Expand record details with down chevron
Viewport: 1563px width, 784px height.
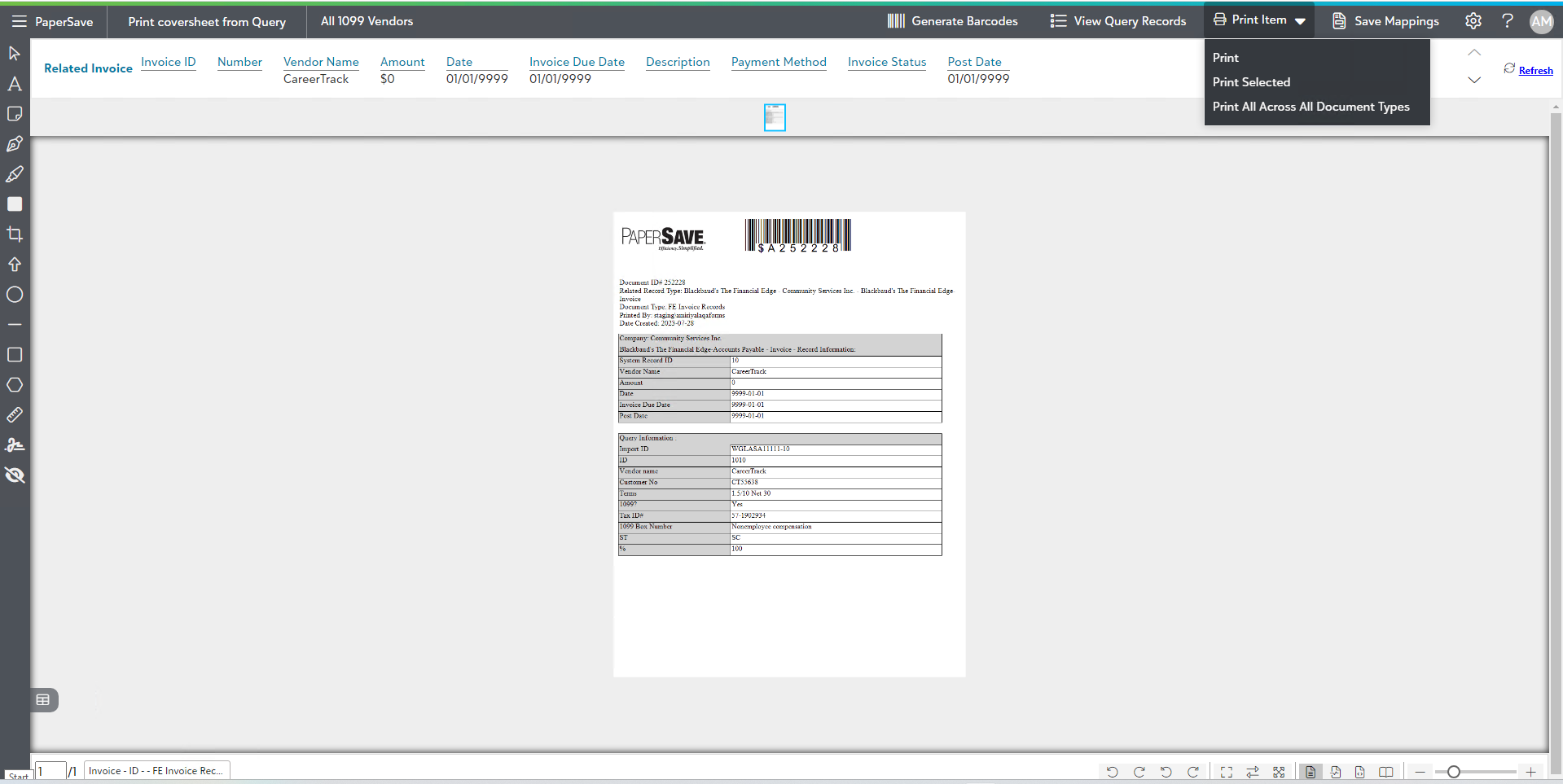tap(1474, 80)
